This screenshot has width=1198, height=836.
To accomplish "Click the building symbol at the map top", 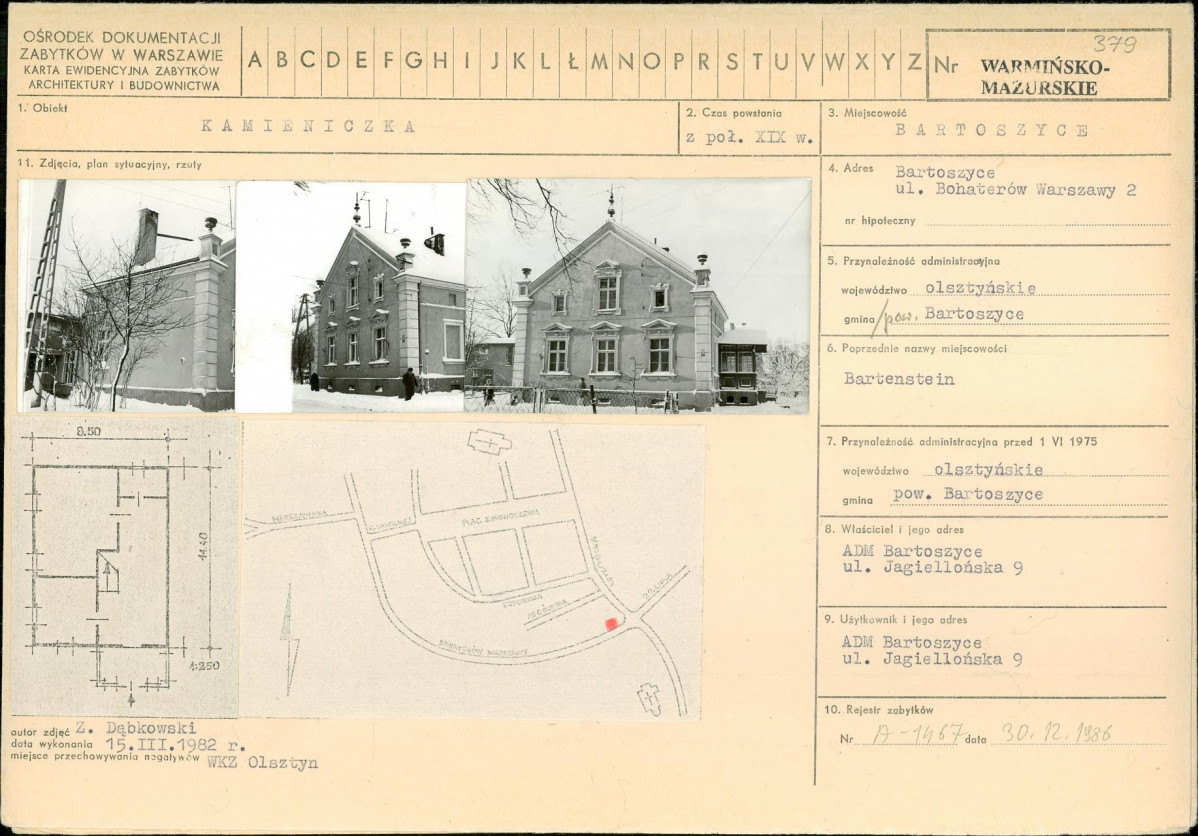I will click(490, 441).
